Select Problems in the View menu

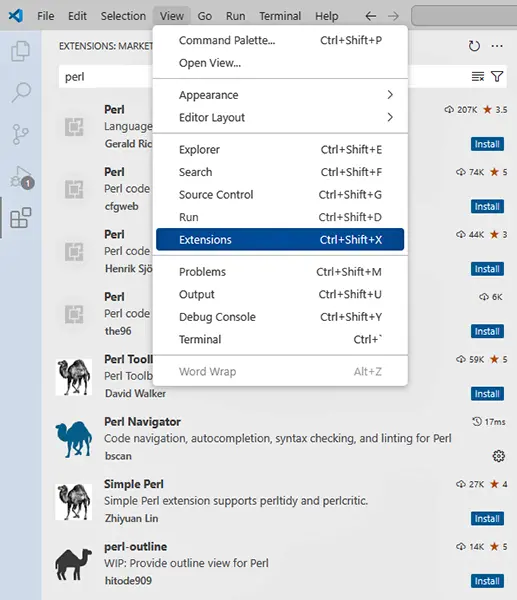click(280, 272)
